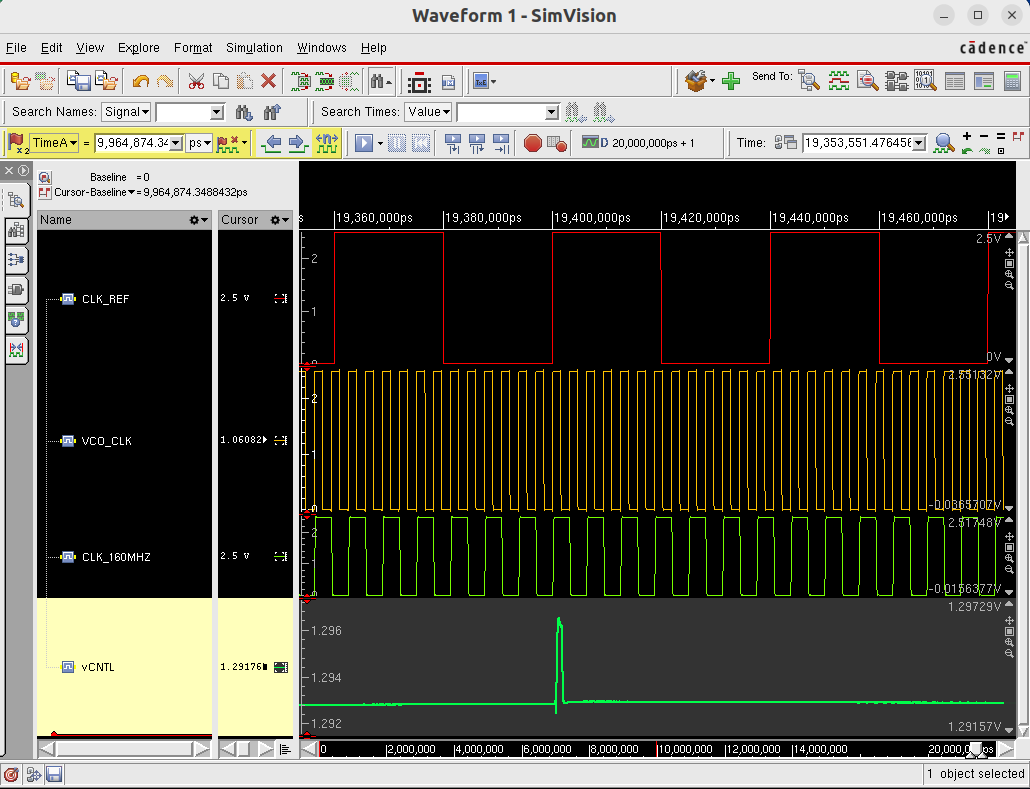Click the red Stop simulation button
Image resolution: width=1030 pixels, height=789 pixels.
tap(532, 143)
